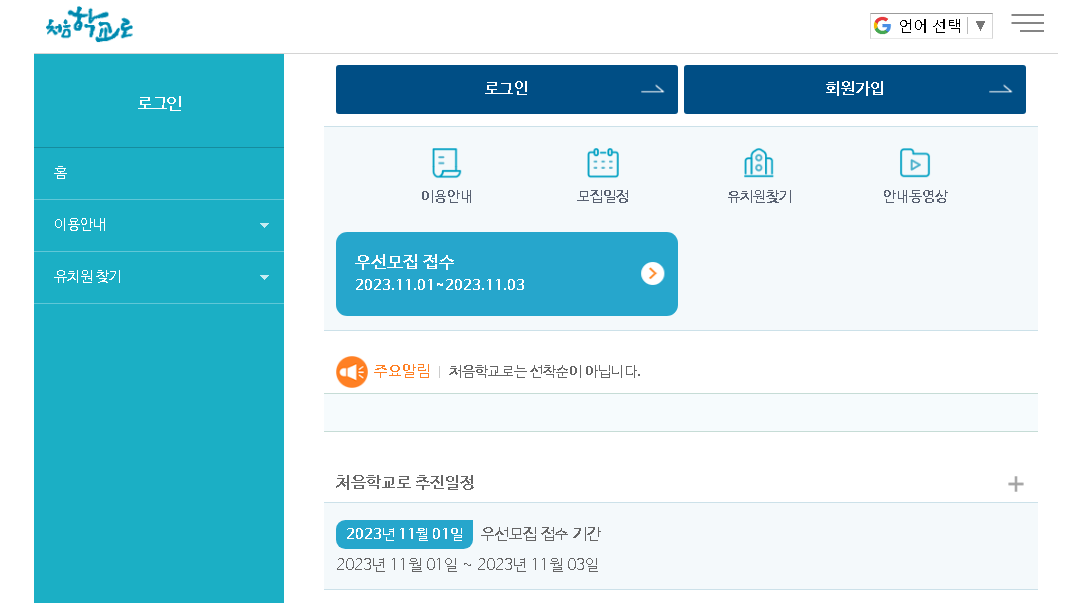Expand the 유치원 찾기 sidebar submenu
The image size is (1077, 603).
point(264,276)
